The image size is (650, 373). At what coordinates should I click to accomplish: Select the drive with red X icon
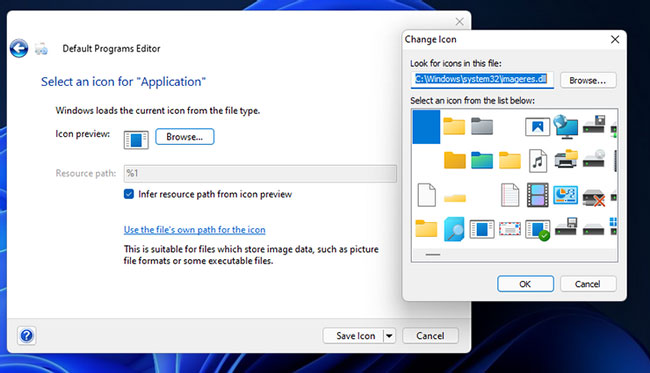(594, 197)
